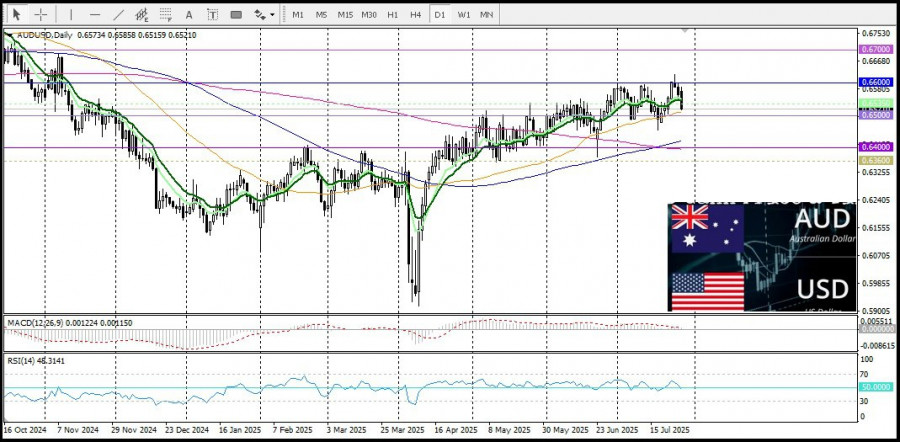The width and height of the screenshot is (900, 442).
Task: Click the RSI 50.0000 level label
Action: (x=876, y=387)
